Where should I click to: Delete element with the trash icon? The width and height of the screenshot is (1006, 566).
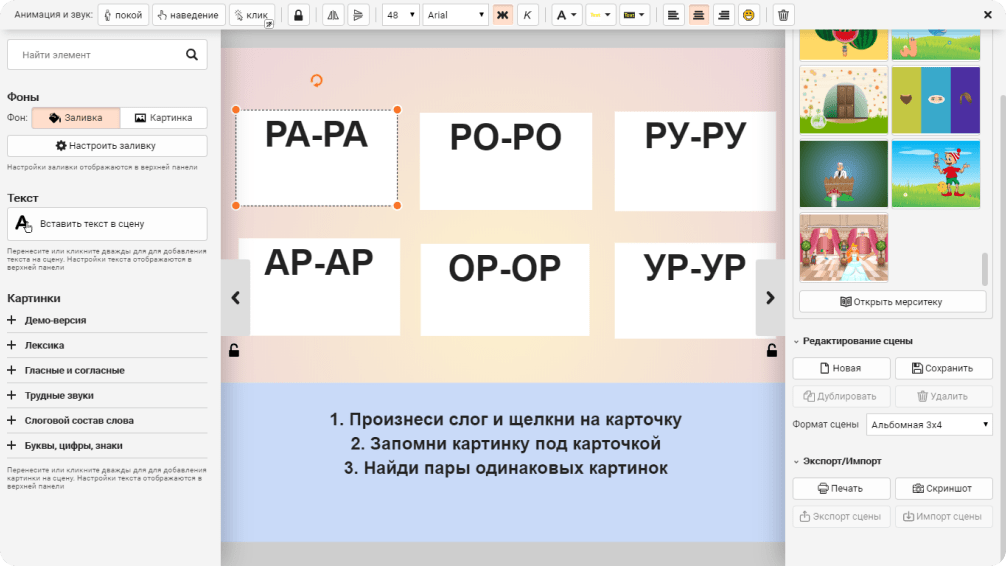pos(783,15)
